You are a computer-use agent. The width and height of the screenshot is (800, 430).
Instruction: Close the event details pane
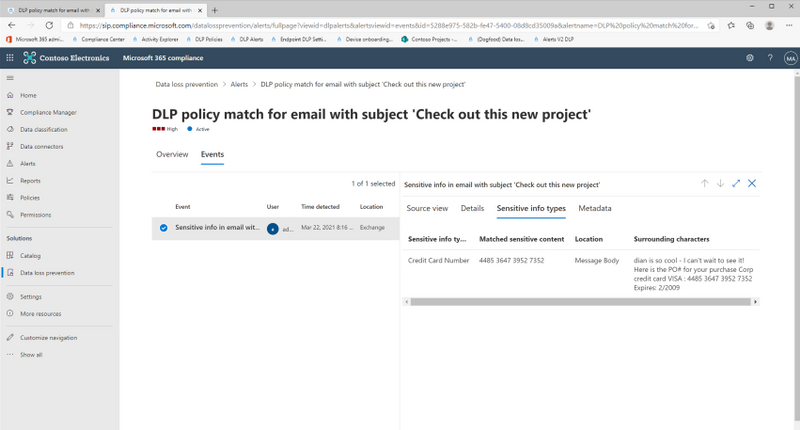(752, 184)
